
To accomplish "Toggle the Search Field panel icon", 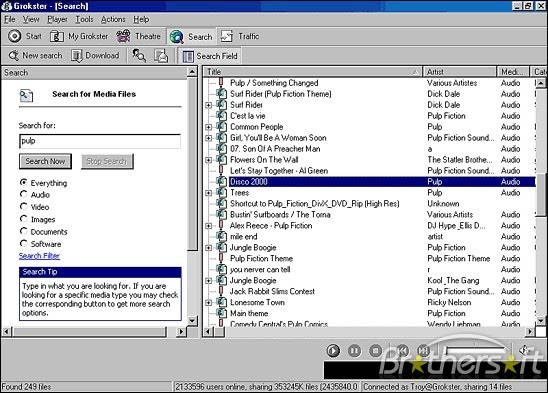I will (x=188, y=56).
